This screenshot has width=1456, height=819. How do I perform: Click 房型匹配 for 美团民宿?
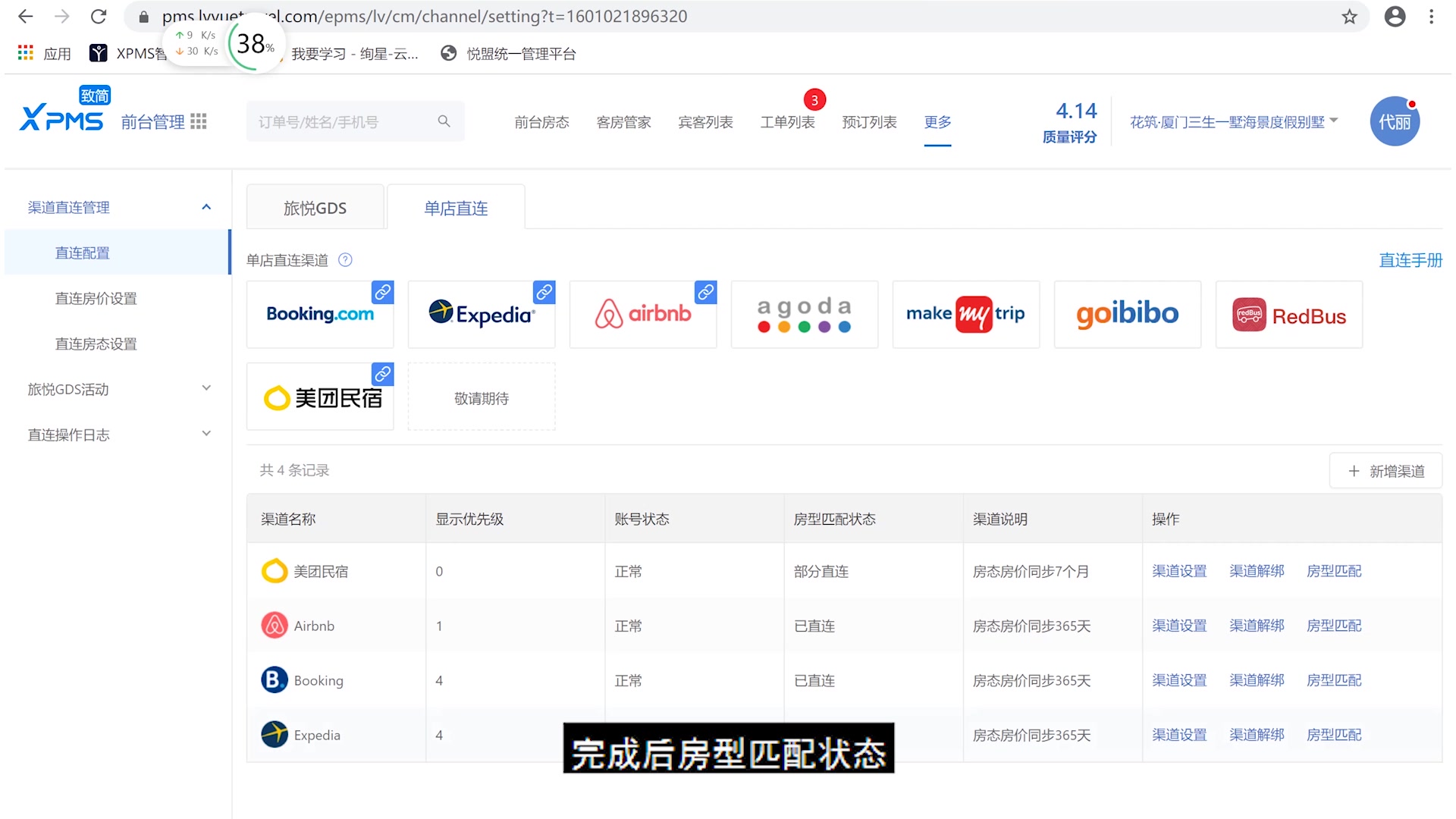pos(1334,570)
